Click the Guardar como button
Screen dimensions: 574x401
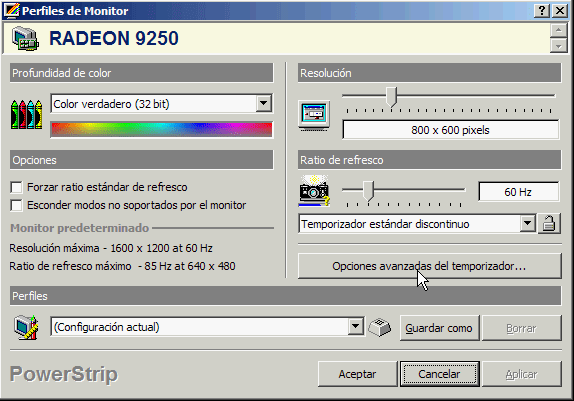coord(439,328)
